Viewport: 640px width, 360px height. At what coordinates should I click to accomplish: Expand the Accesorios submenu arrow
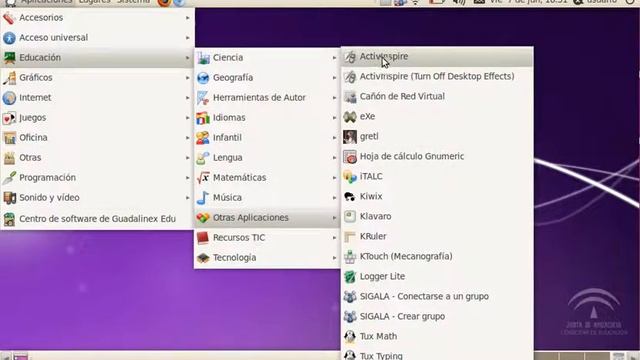[x=188, y=18]
